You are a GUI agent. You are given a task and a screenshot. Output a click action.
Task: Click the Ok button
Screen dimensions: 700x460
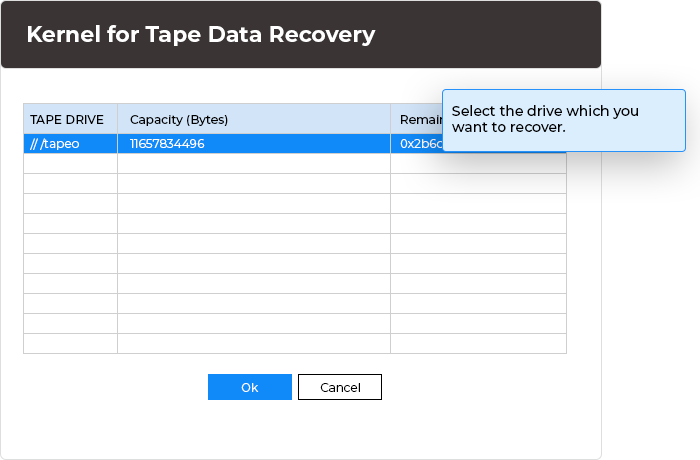coord(249,387)
